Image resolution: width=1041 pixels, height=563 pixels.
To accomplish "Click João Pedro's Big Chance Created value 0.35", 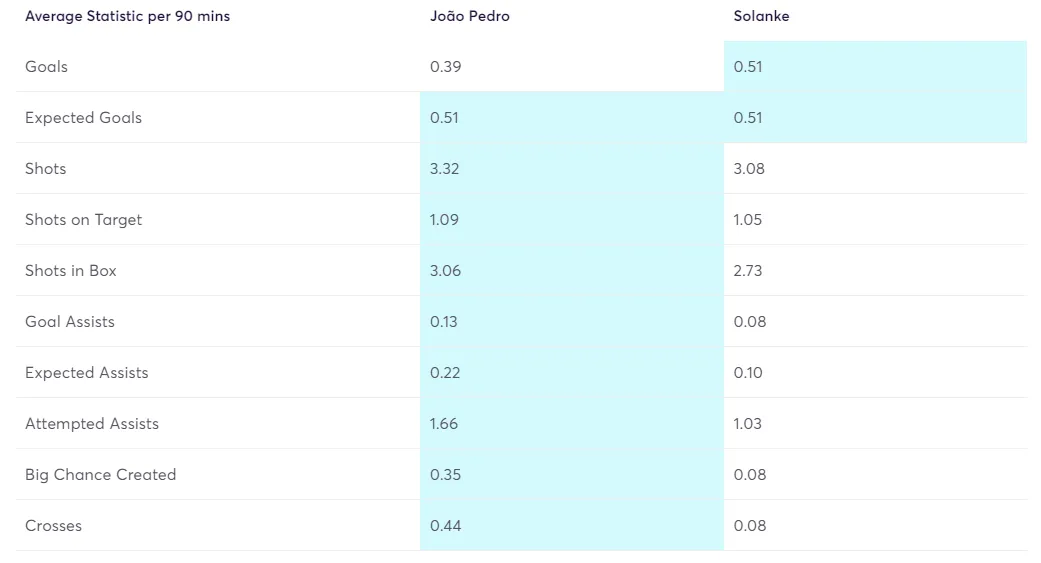I will [445, 475].
